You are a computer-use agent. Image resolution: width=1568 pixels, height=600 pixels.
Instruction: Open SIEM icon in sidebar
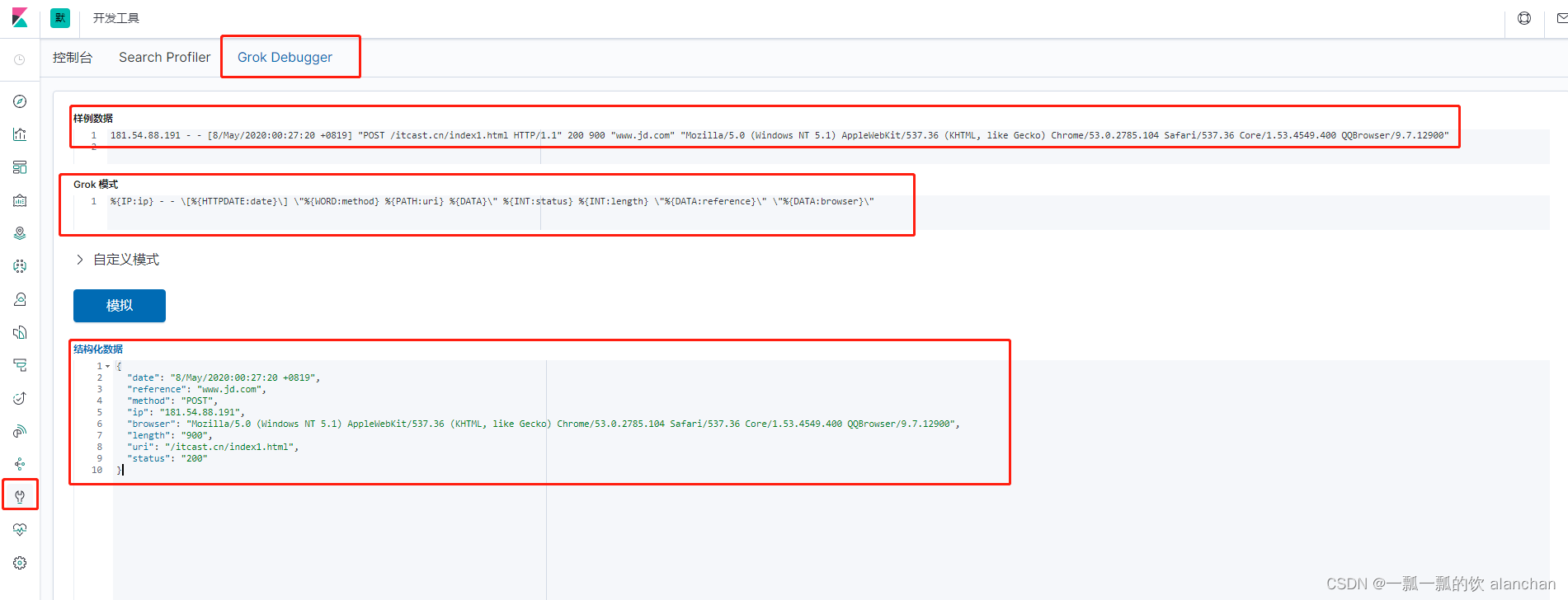coord(20,431)
